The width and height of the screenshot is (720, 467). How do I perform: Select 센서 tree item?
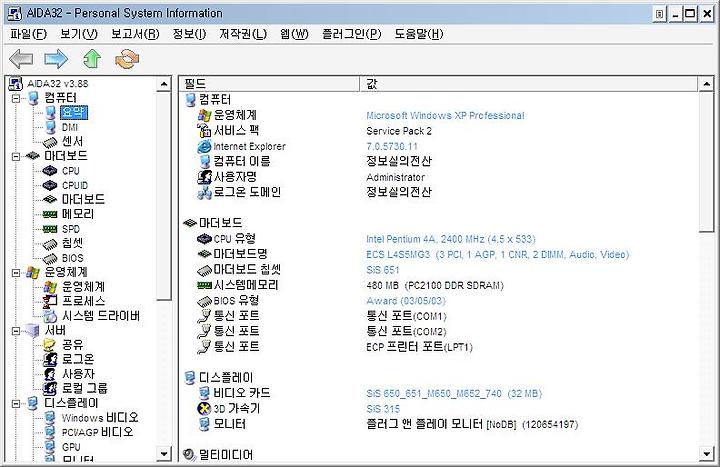tap(73, 141)
